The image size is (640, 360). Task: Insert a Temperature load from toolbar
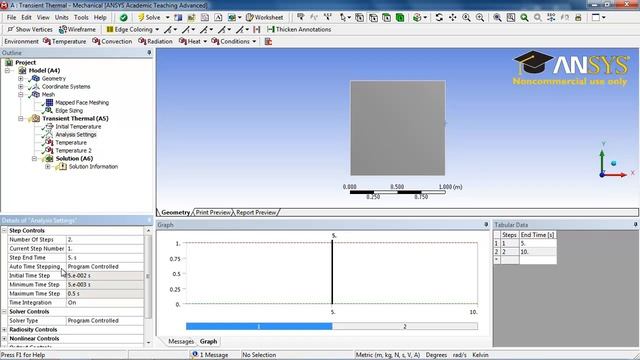(64, 41)
